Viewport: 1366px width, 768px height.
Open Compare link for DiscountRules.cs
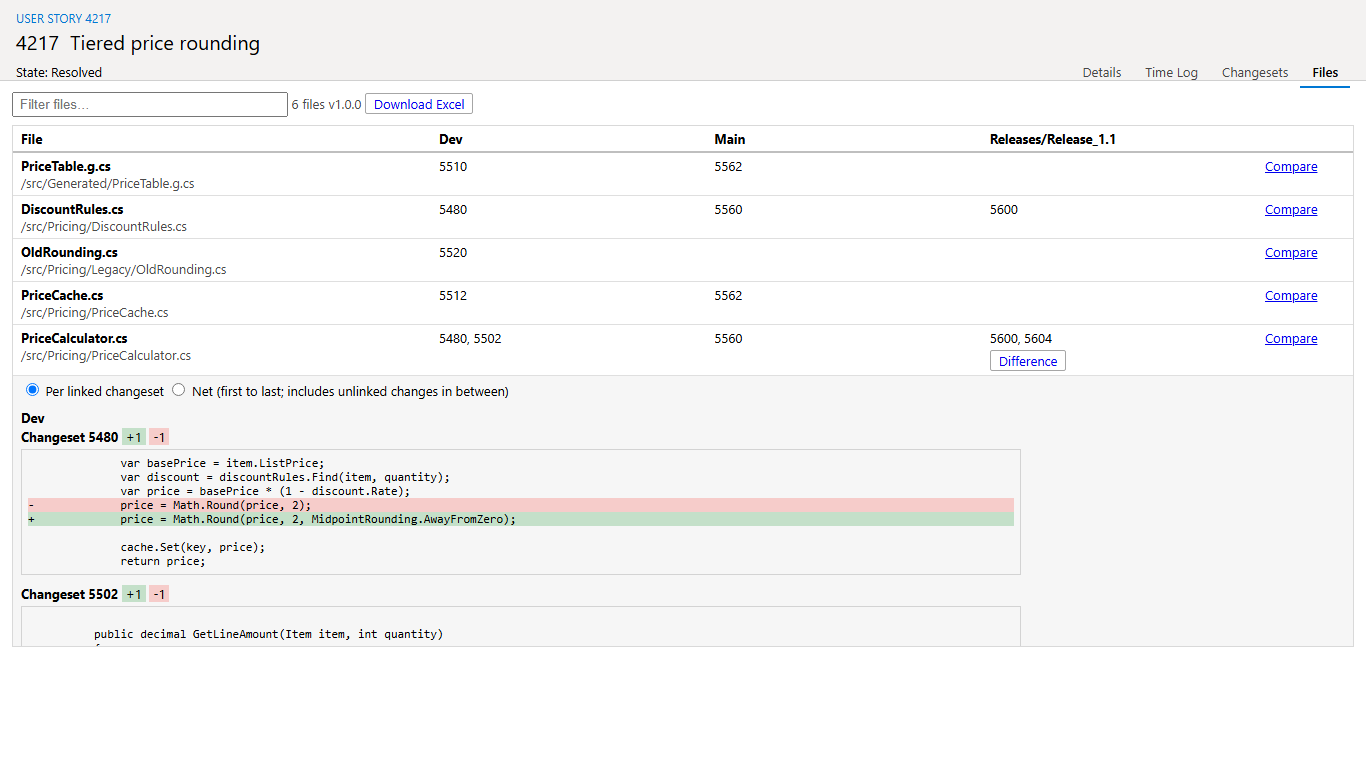coord(1291,210)
